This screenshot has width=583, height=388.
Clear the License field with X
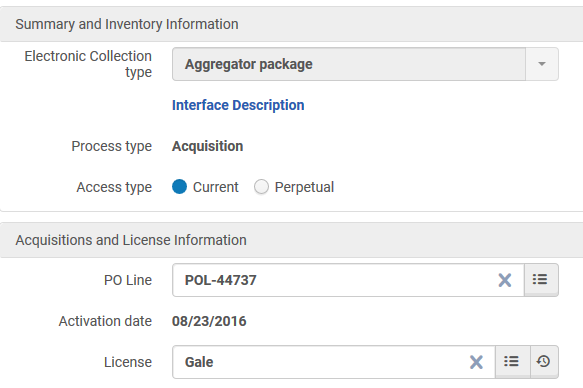476,362
